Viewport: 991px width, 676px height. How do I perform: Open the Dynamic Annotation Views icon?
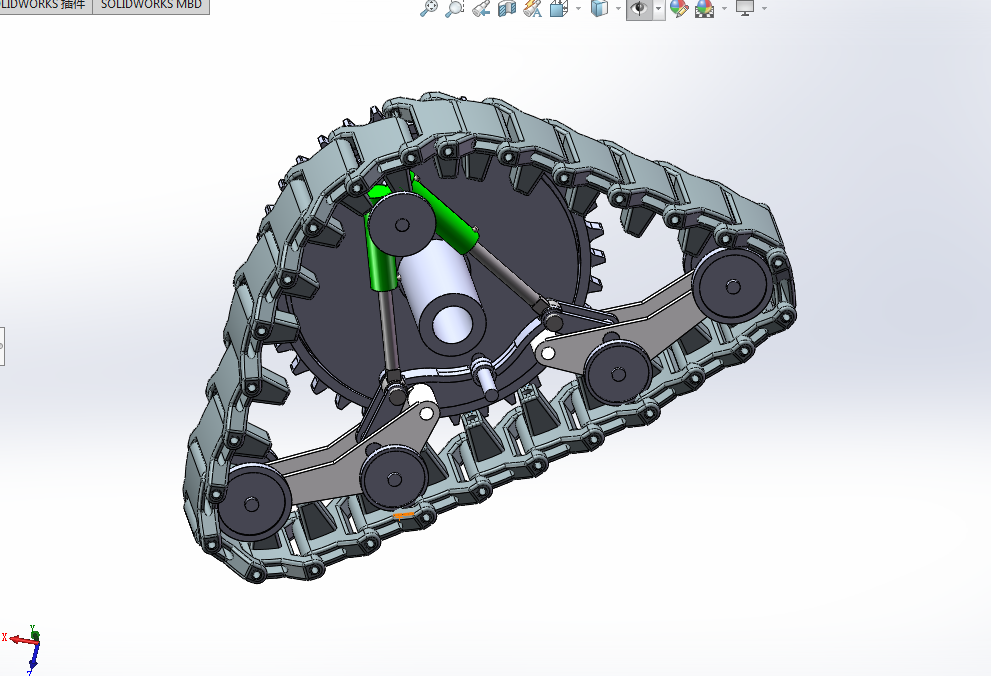pos(533,8)
